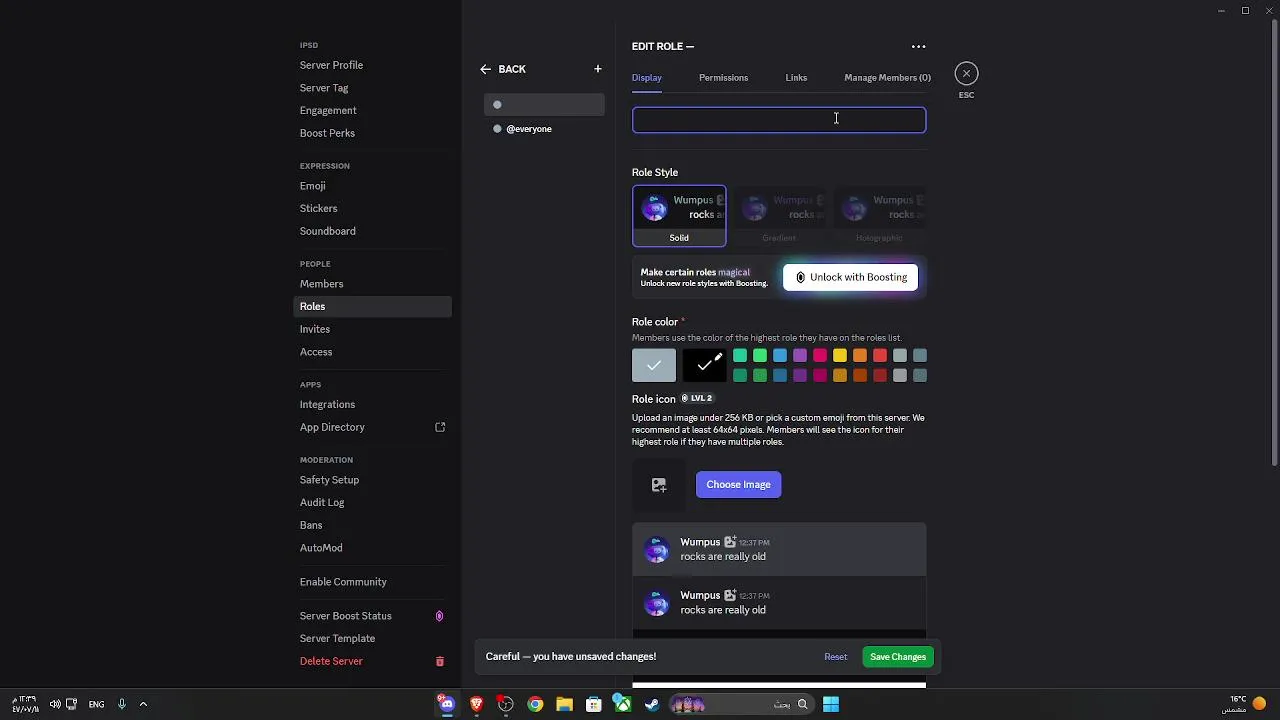Click the trash icon next to Delete Server

[x=439, y=661]
